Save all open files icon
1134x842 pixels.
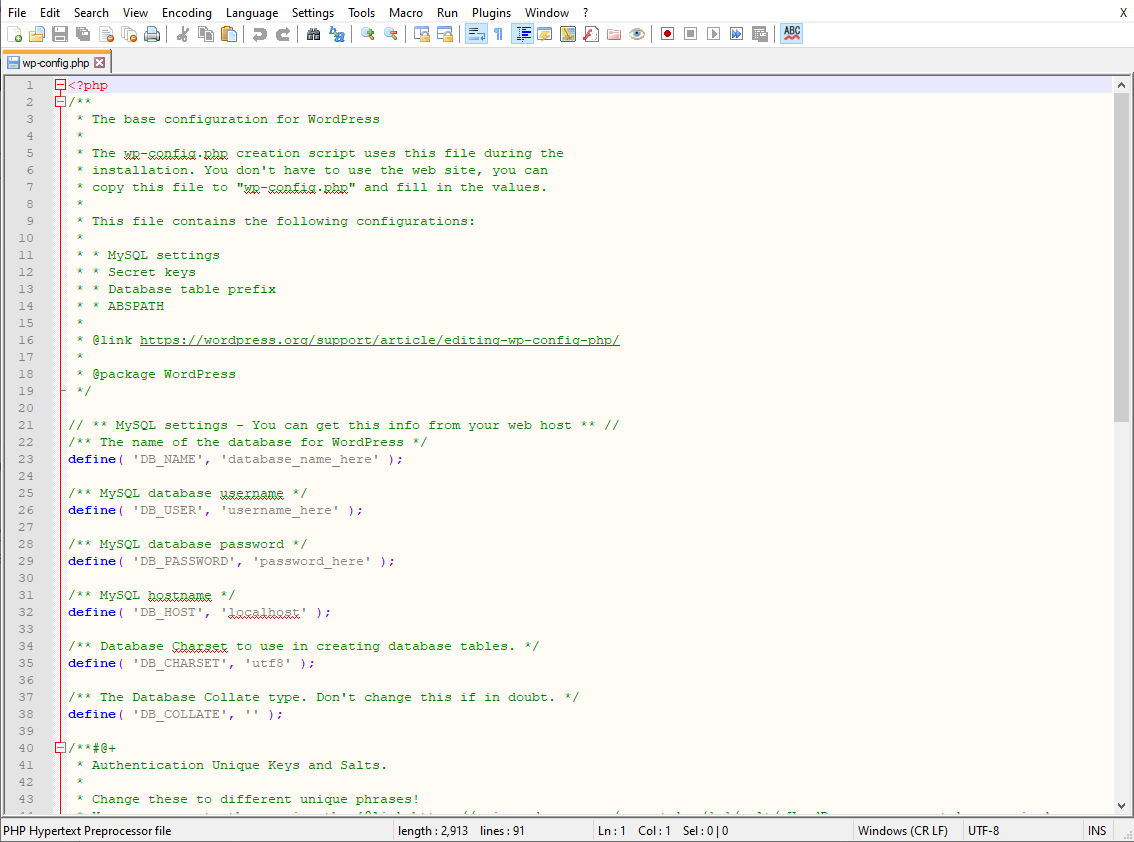click(81, 33)
